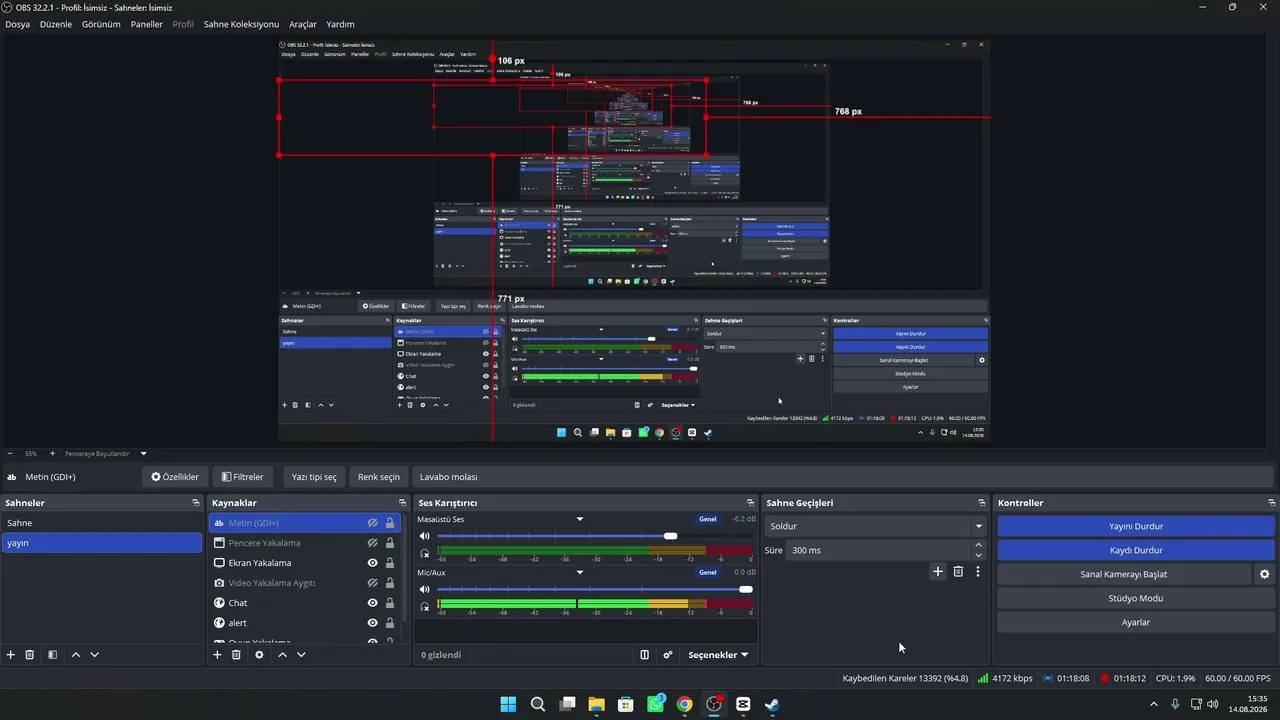This screenshot has width=1280, height=720.
Task: Undock the Kontroller panel
Action: [x=1271, y=503]
